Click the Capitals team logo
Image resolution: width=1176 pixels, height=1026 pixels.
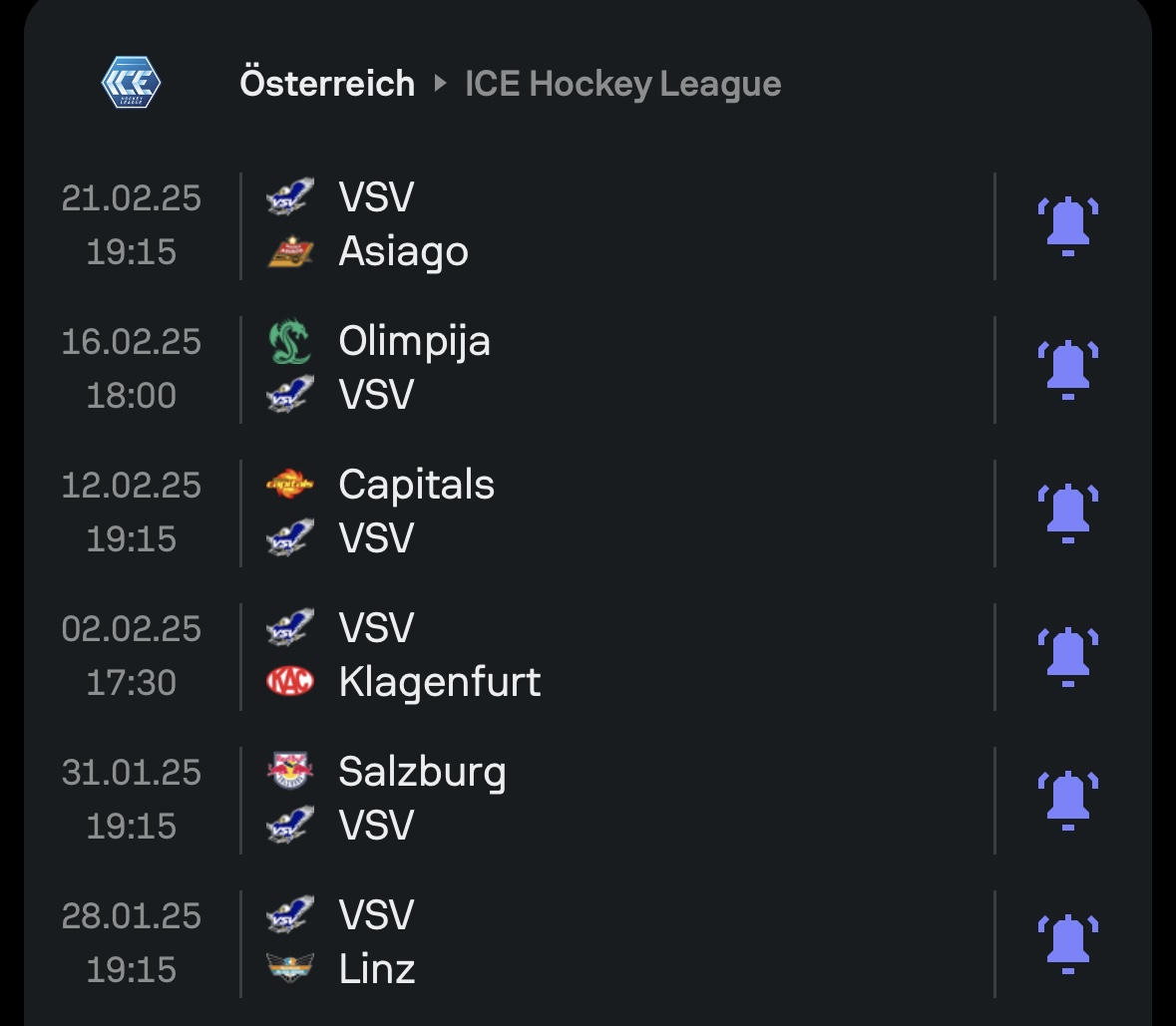click(x=290, y=486)
